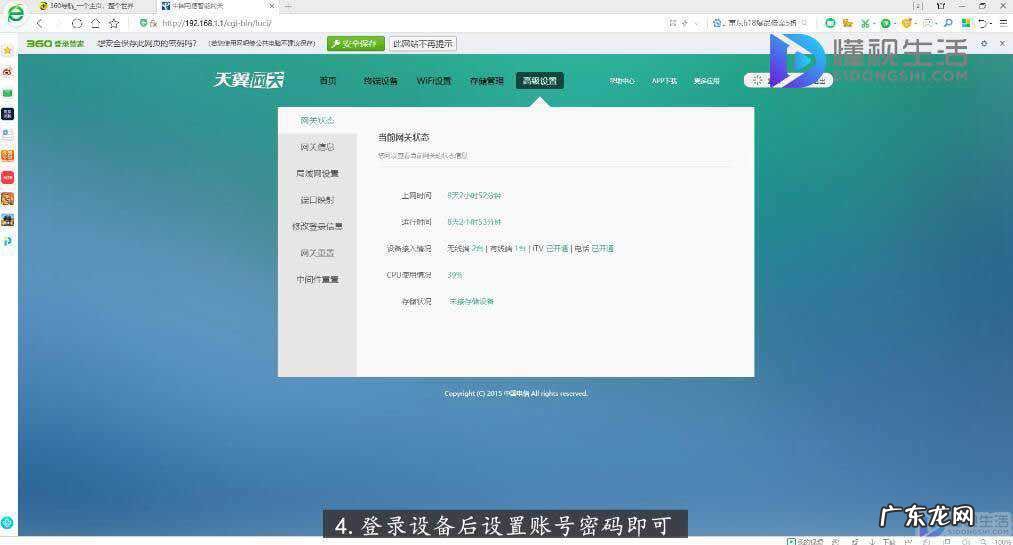Open the Weibo icon in left sidebar
The image size is (1013, 545).
click(8, 72)
